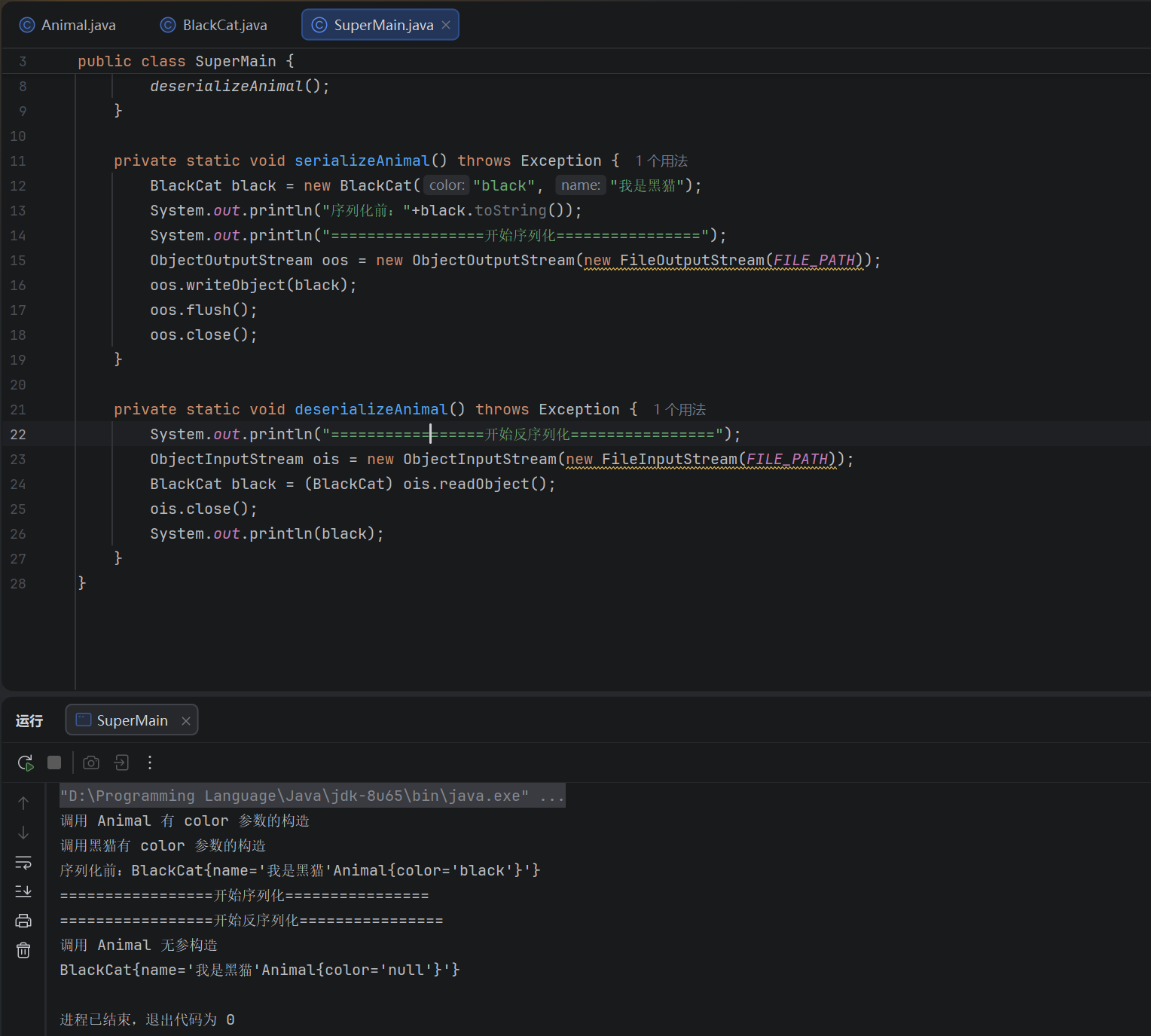1151x1036 pixels.
Task: Toggle scroll to end of console
Action: pyautogui.click(x=23, y=891)
